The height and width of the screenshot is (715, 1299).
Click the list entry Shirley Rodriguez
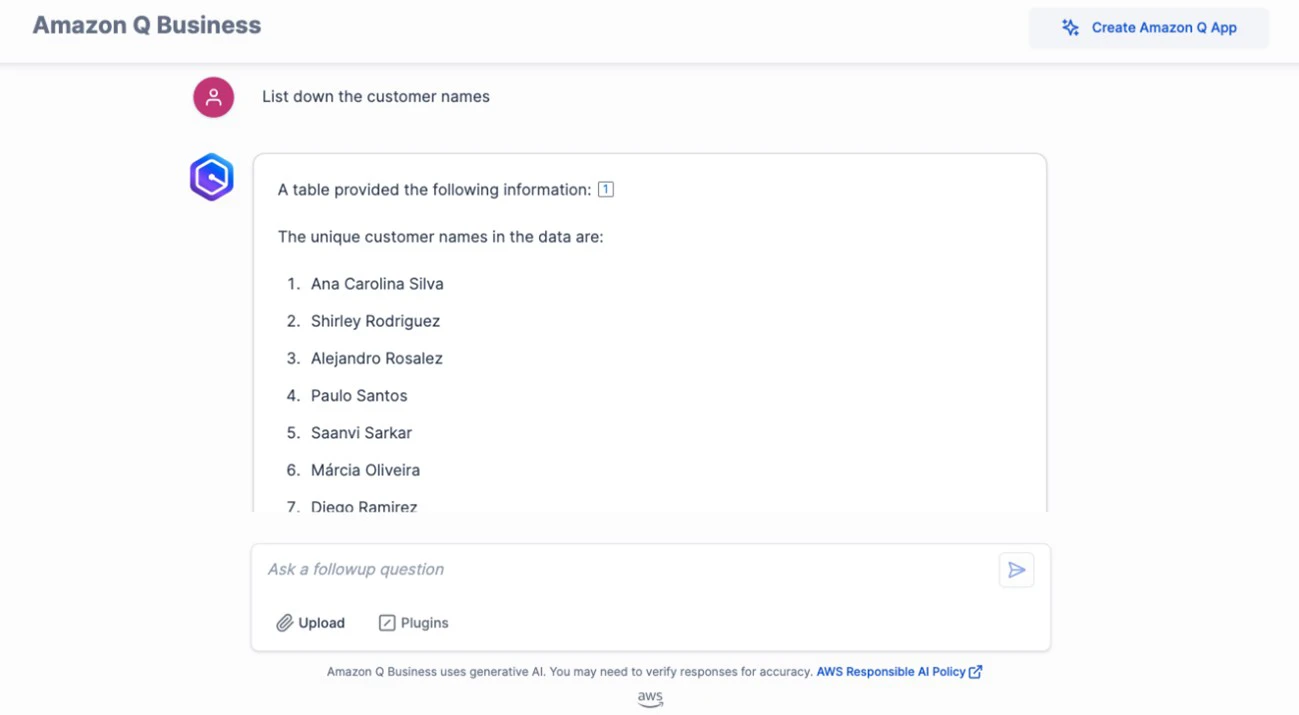click(x=375, y=321)
